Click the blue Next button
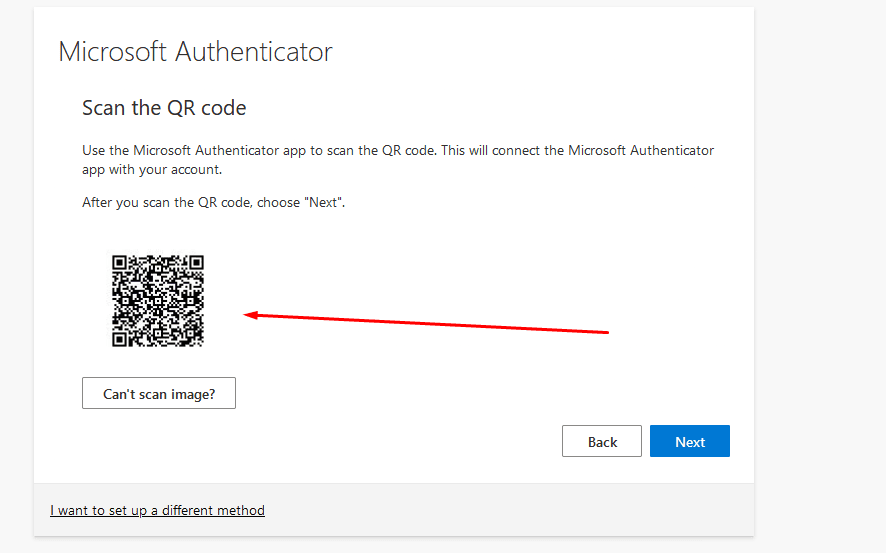The image size is (886, 553). 689,441
